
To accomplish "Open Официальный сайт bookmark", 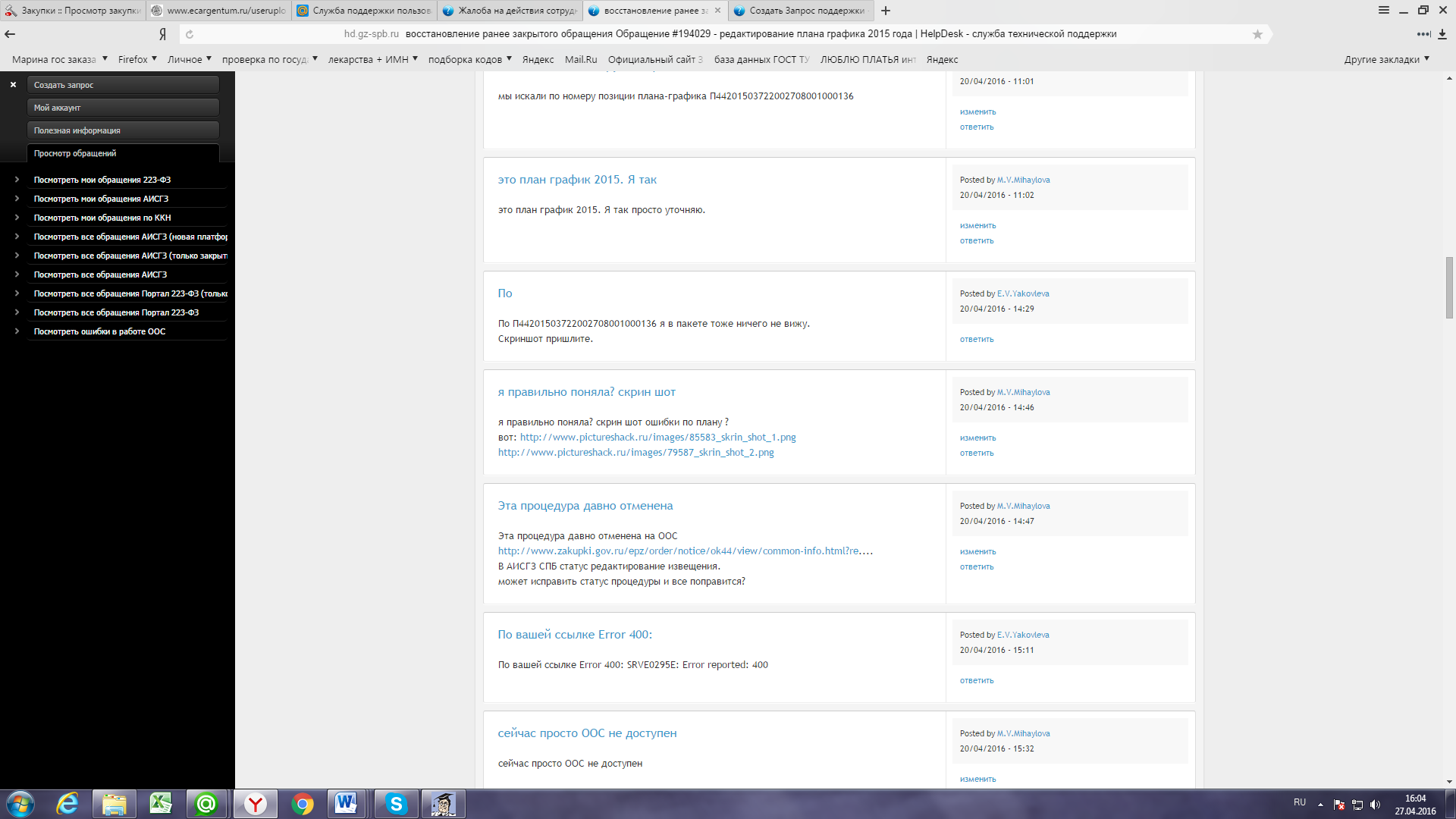I will (655, 59).
